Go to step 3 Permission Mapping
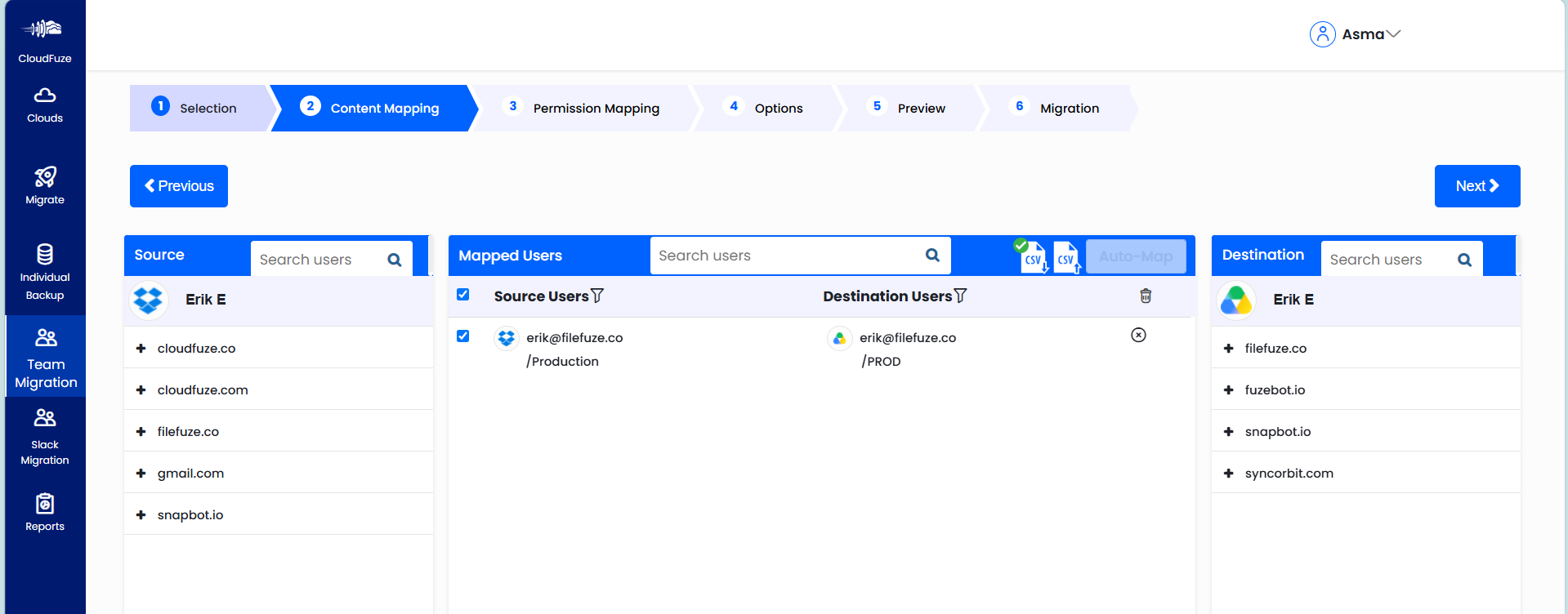1568x614 pixels. [x=584, y=108]
